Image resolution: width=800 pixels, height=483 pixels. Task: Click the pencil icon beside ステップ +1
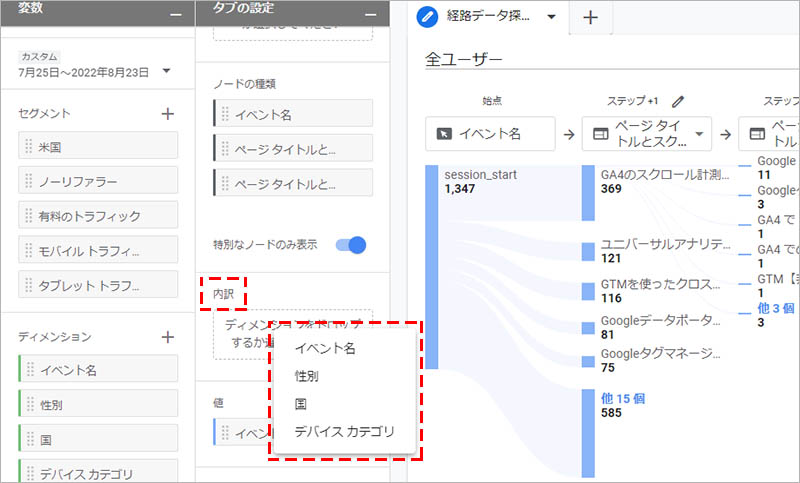[679, 101]
